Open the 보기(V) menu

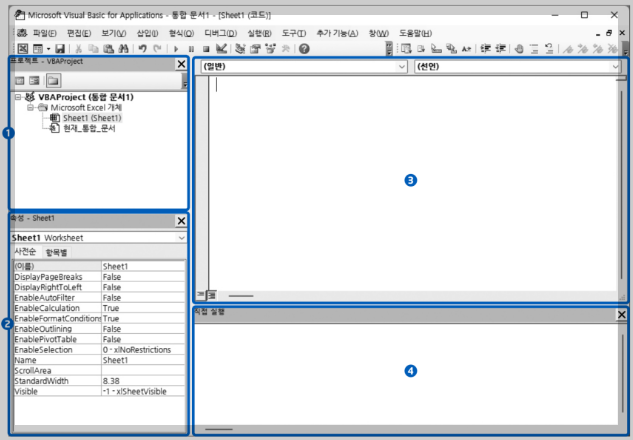pyautogui.click(x=114, y=33)
